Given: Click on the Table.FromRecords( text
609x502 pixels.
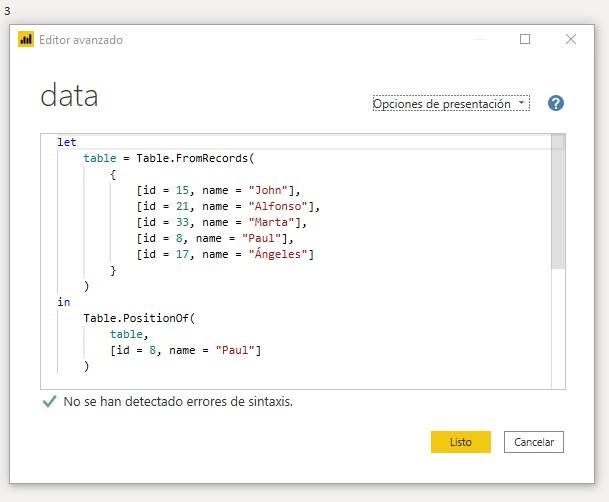Looking at the screenshot, I should point(195,158).
